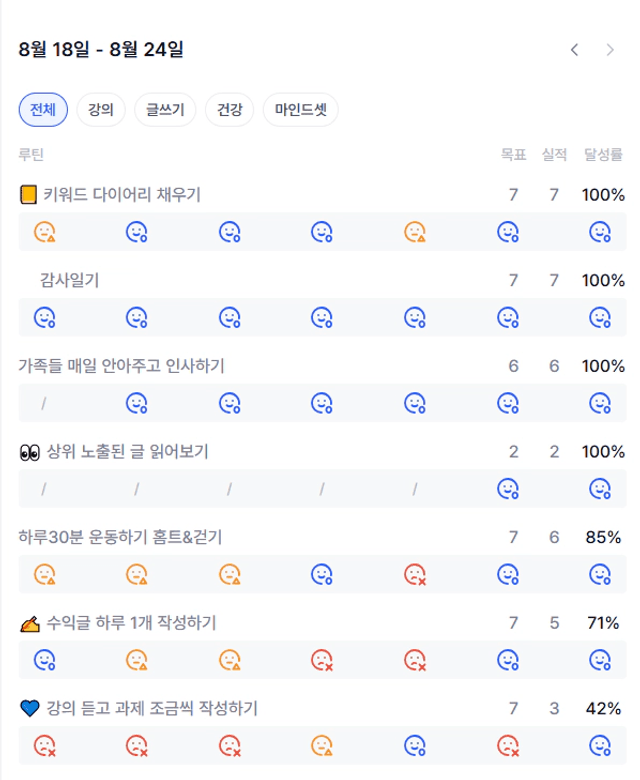Viewport: 640px width, 780px height.
Task: Click first blue smiley in 수익글 하루 1개 row
Action: point(45,660)
